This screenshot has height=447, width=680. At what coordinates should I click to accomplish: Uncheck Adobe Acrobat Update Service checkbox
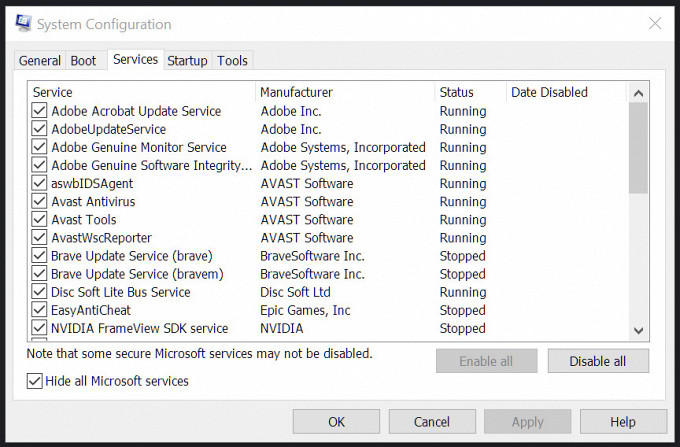[x=39, y=111]
